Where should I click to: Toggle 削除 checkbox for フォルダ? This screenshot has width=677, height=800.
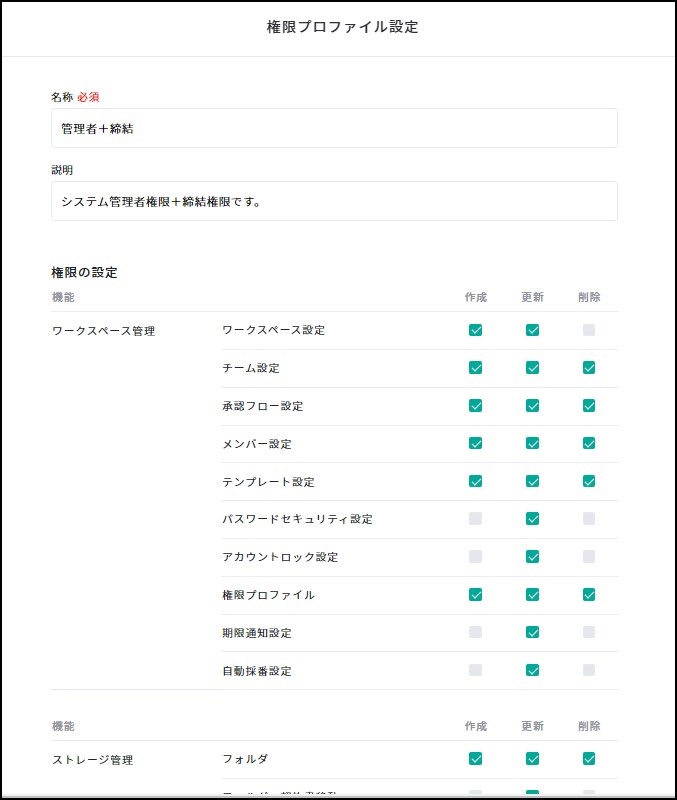tap(589, 759)
